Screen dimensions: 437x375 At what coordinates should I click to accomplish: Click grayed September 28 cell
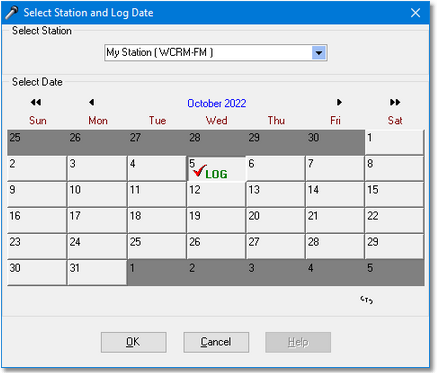pos(216,142)
